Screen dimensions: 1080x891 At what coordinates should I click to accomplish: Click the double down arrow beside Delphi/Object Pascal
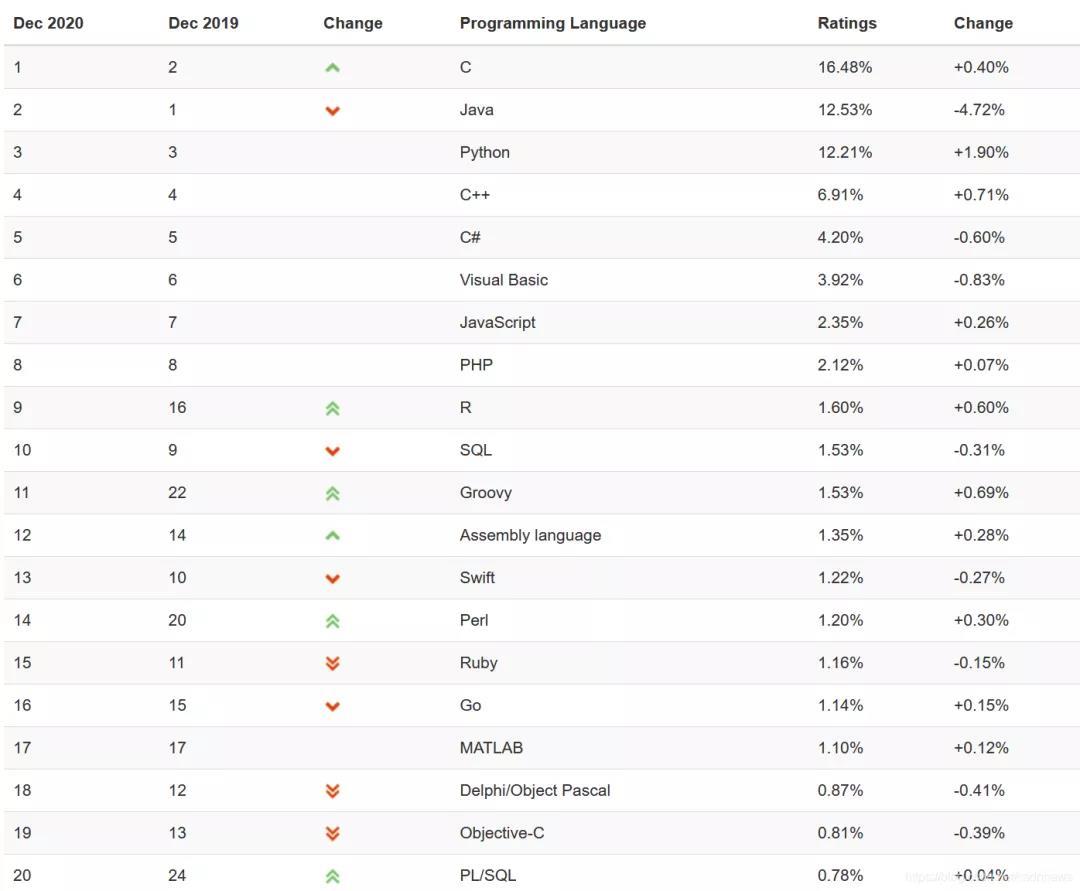tap(333, 791)
